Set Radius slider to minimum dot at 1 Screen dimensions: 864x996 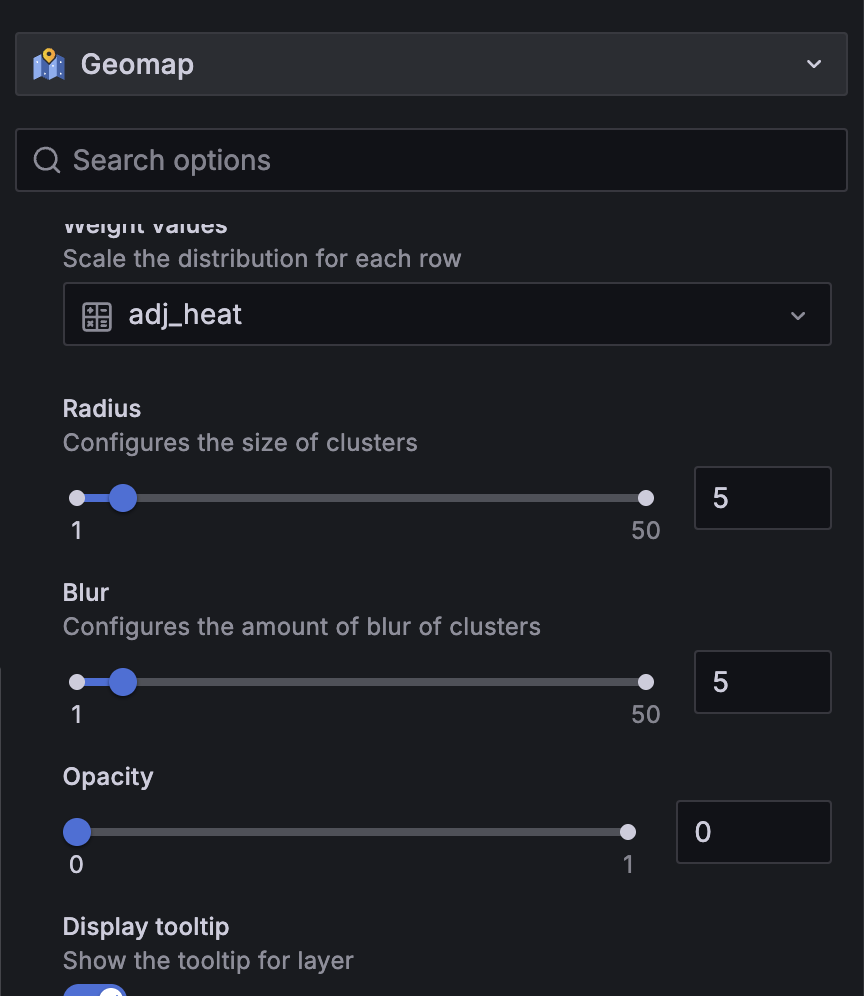pos(77,498)
